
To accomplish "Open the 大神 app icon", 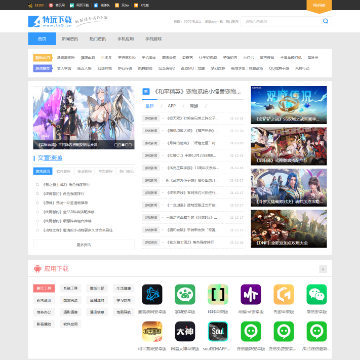I will 185,331.
